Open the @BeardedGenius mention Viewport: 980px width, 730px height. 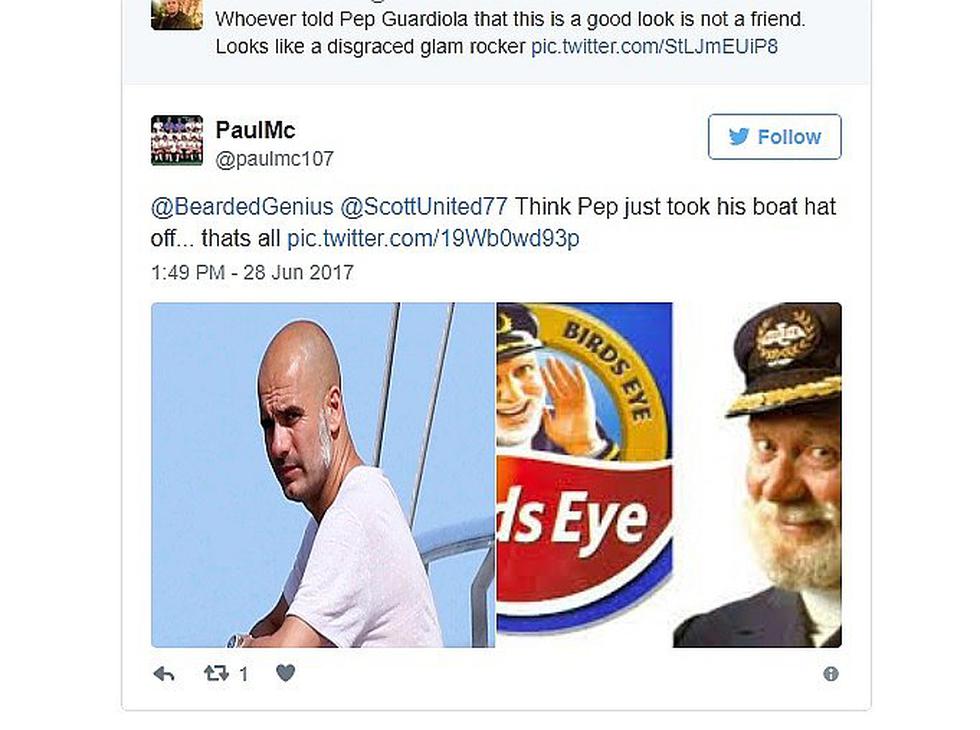click(242, 206)
